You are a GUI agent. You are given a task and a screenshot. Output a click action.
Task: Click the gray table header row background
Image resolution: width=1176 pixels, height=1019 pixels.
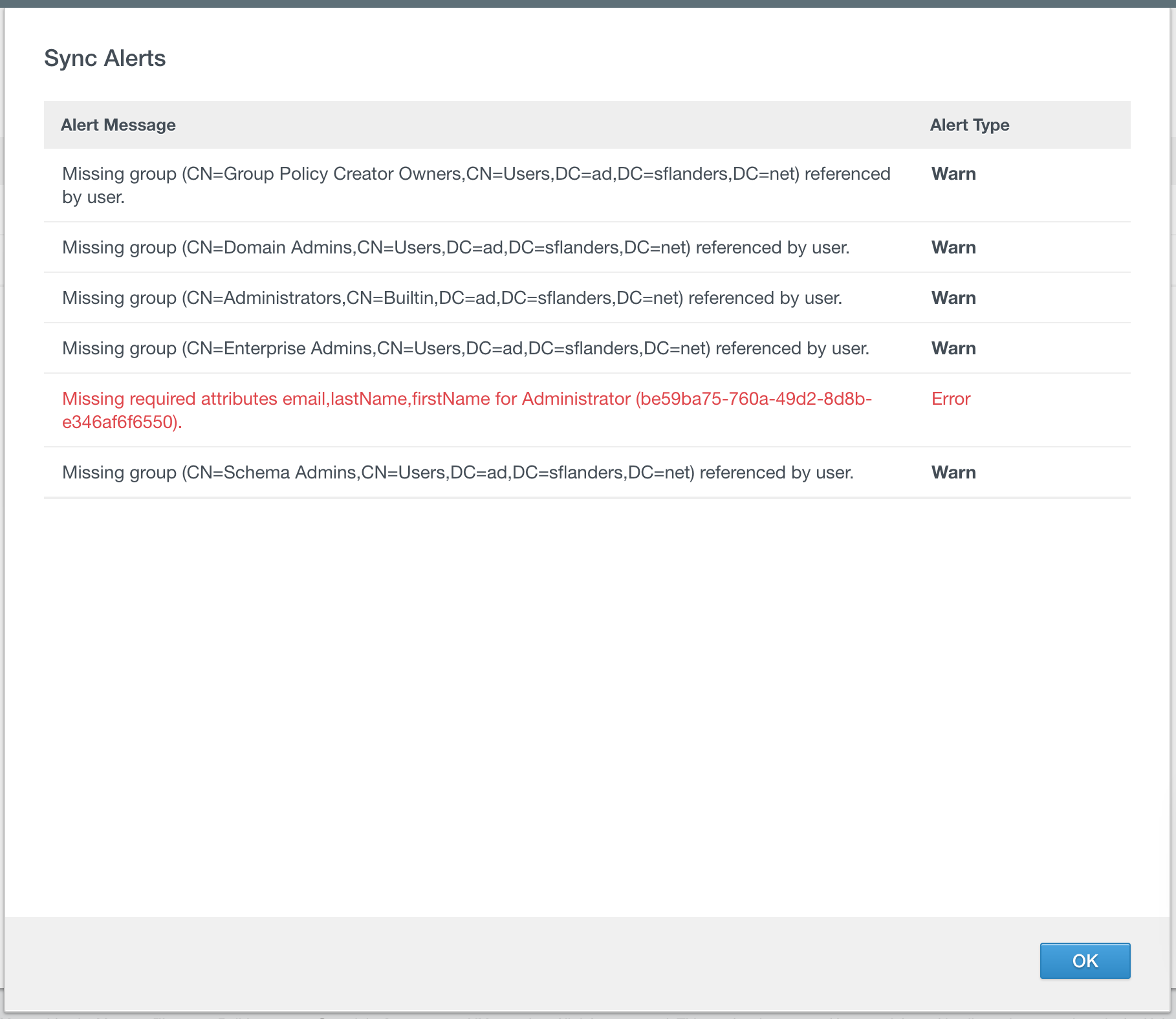coord(550,125)
